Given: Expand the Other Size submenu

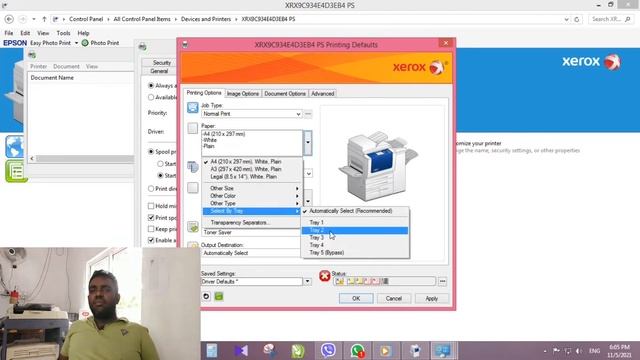Looking at the screenshot, I should click(x=251, y=188).
